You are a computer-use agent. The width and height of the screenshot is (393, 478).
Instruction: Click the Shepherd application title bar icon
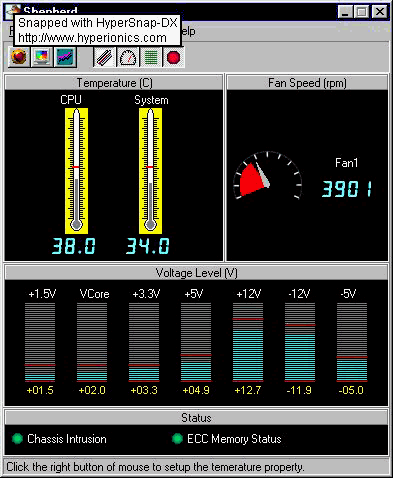[x=13, y=11]
